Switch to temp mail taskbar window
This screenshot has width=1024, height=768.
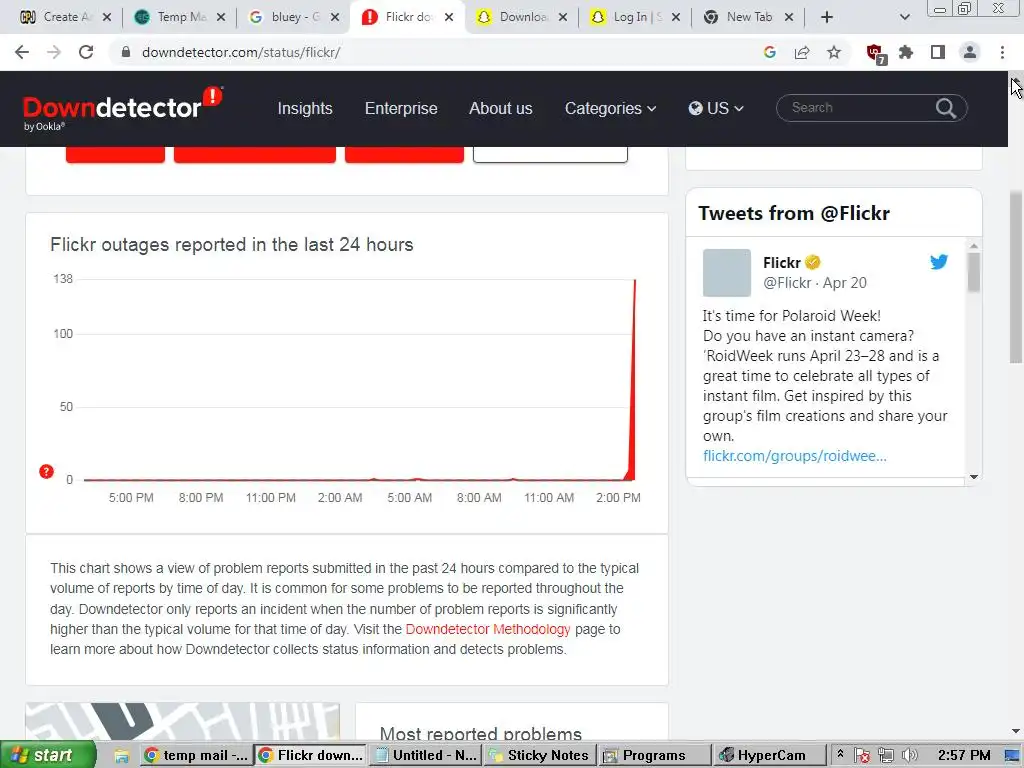pyautogui.click(x=196, y=756)
